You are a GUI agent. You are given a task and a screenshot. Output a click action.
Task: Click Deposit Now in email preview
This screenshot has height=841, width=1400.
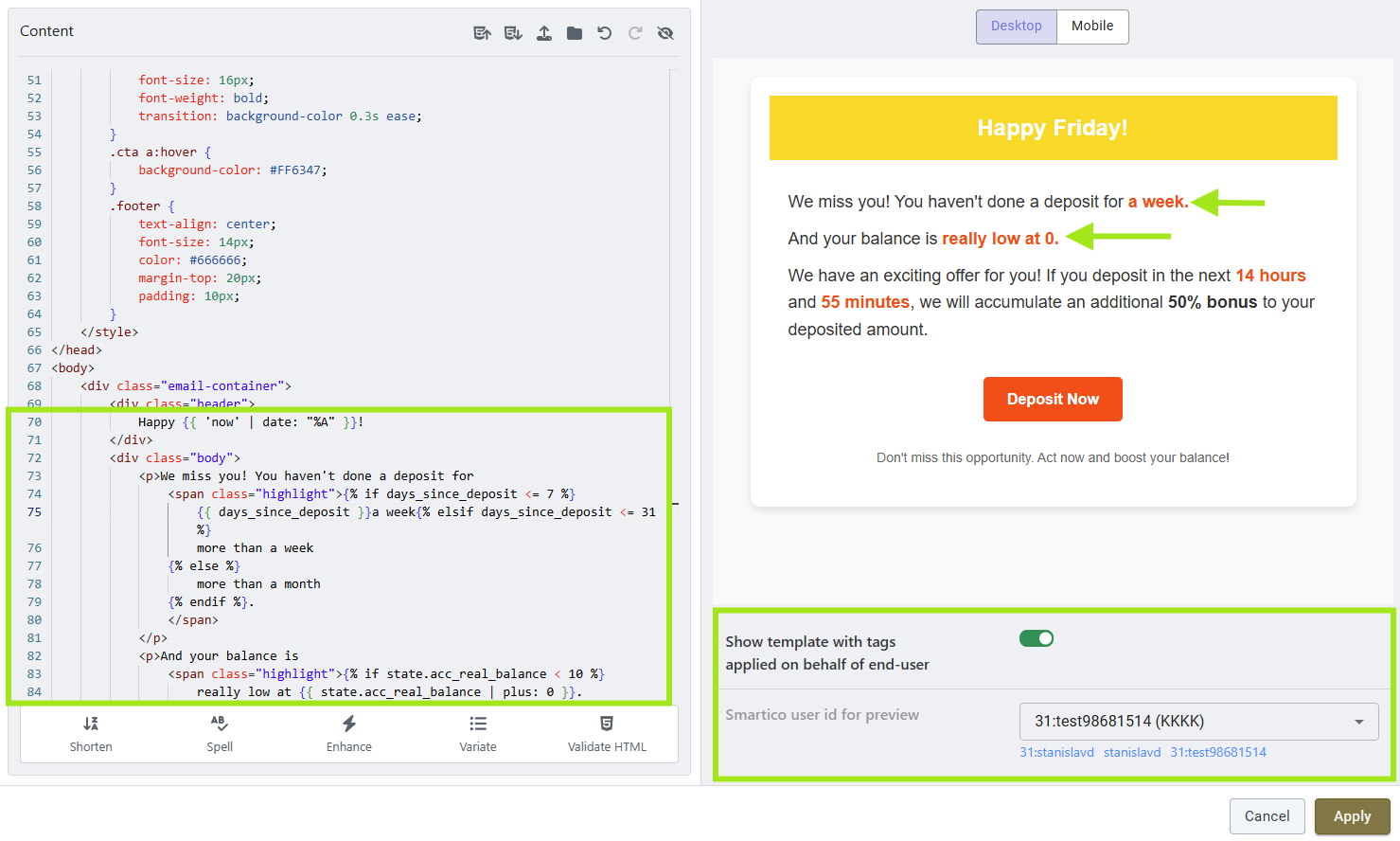(x=1053, y=400)
